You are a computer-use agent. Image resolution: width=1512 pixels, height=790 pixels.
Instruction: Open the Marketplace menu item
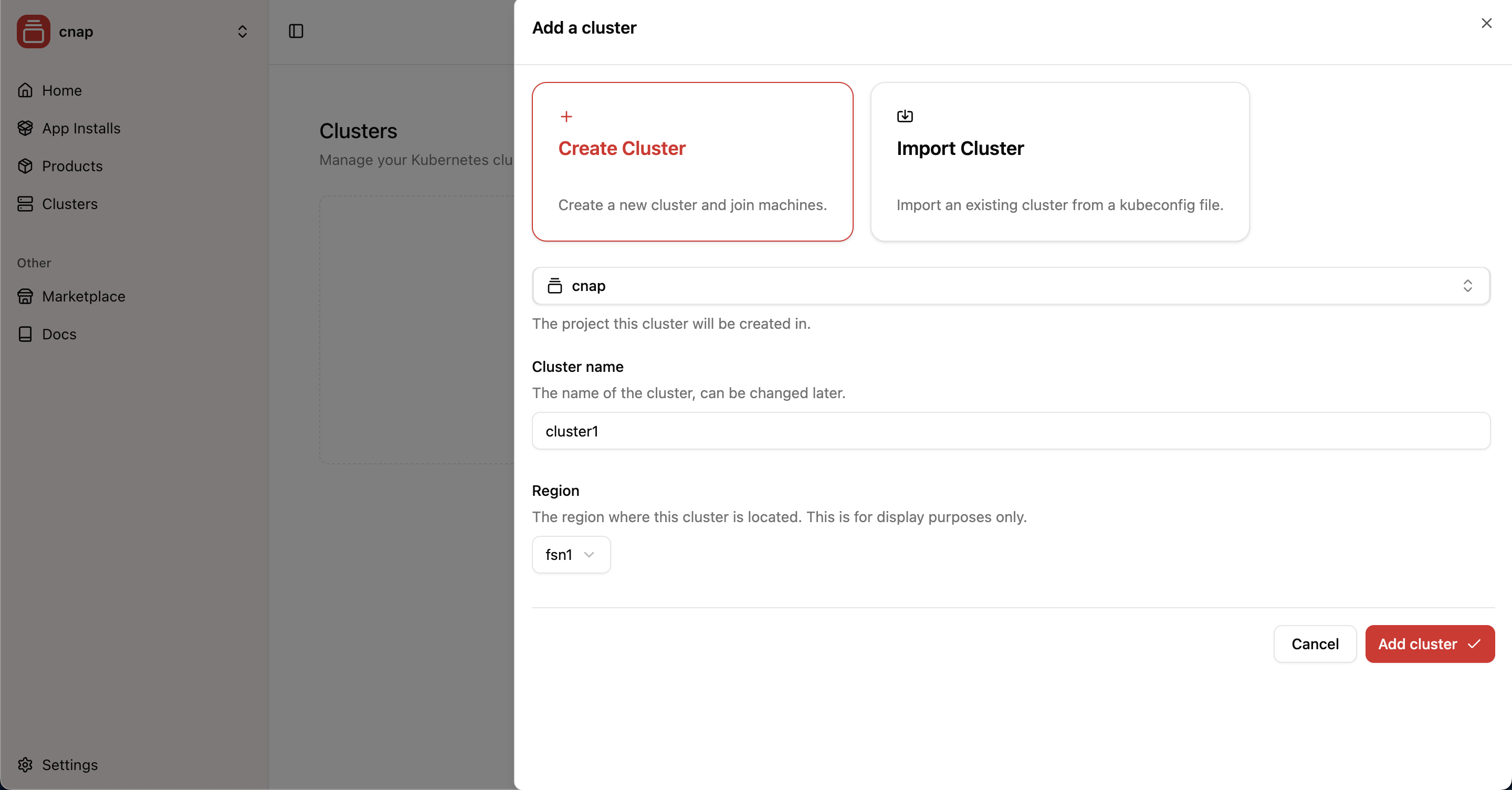[x=83, y=296]
